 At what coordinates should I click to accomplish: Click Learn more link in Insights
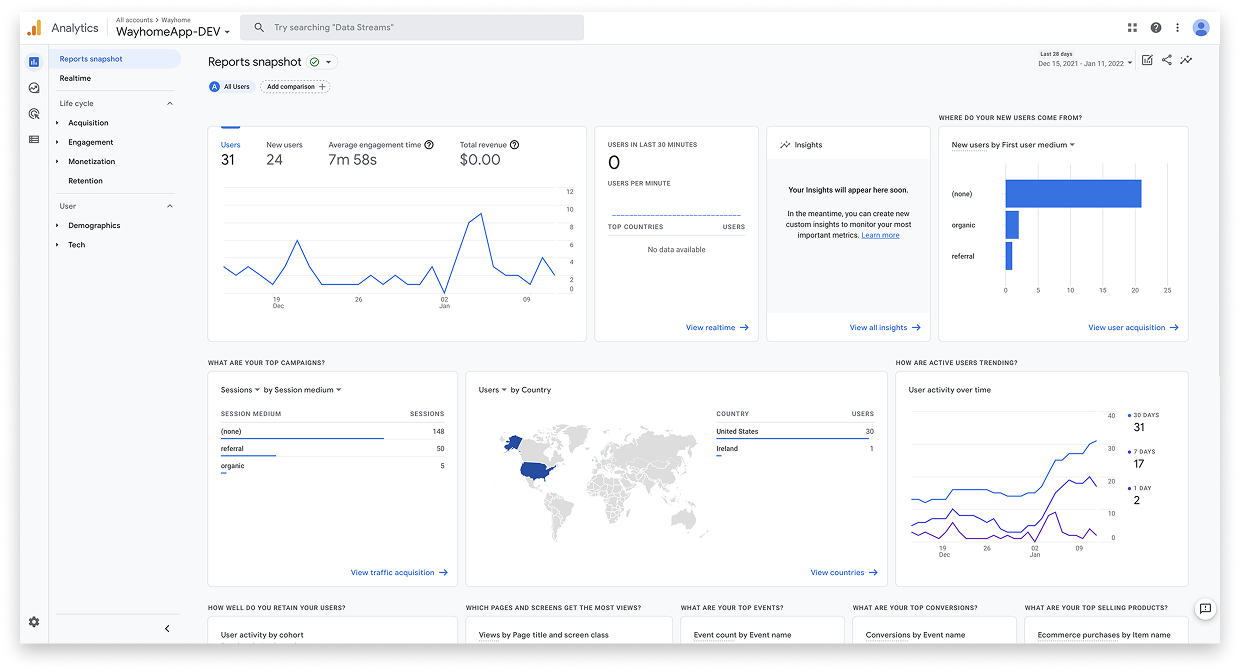(x=880, y=235)
